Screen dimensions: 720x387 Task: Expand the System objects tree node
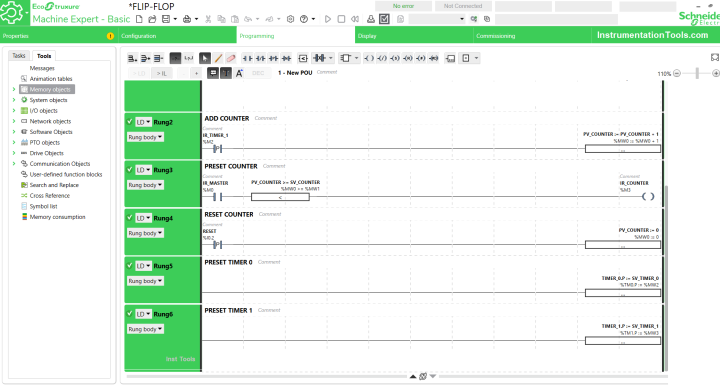[14, 100]
